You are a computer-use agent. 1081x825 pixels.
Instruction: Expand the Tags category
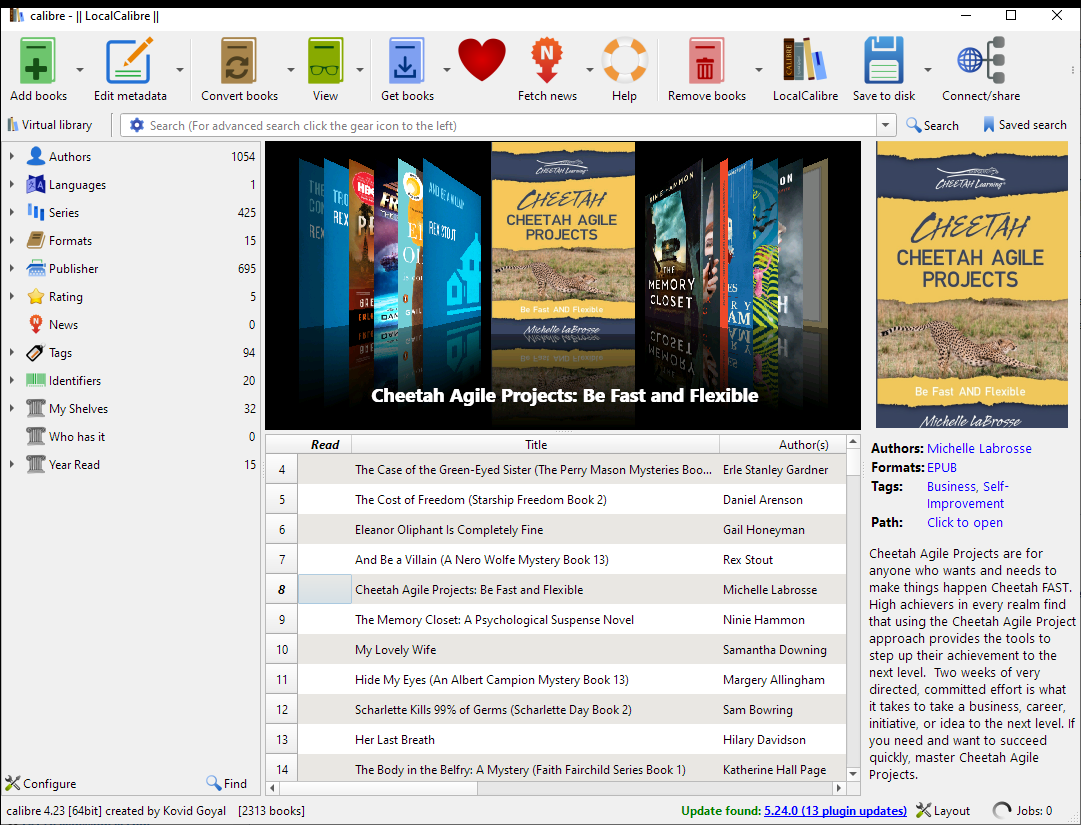coord(12,352)
